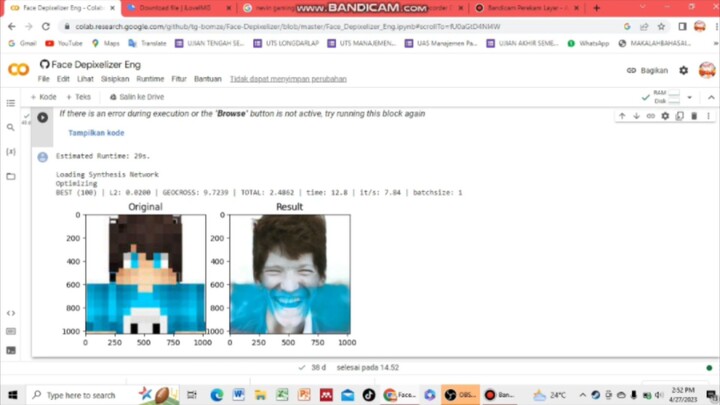Click the Original pixelated image

coord(146,274)
